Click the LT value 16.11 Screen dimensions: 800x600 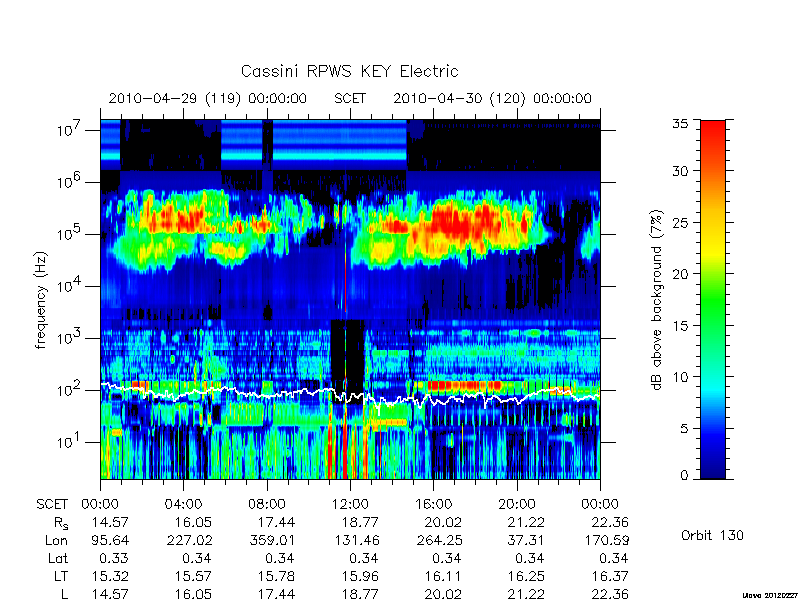(443, 576)
